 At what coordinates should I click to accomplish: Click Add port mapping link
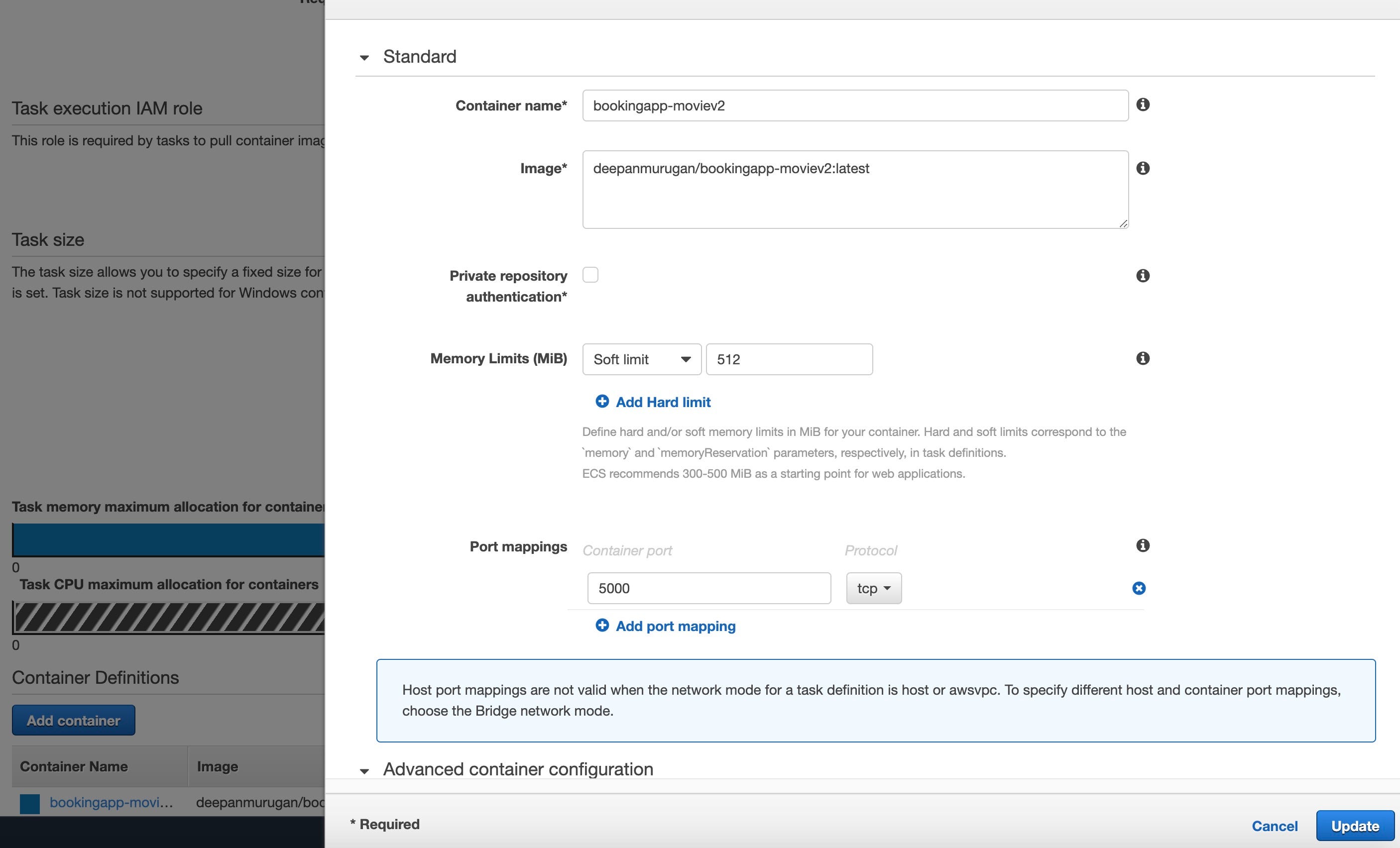click(x=676, y=626)
